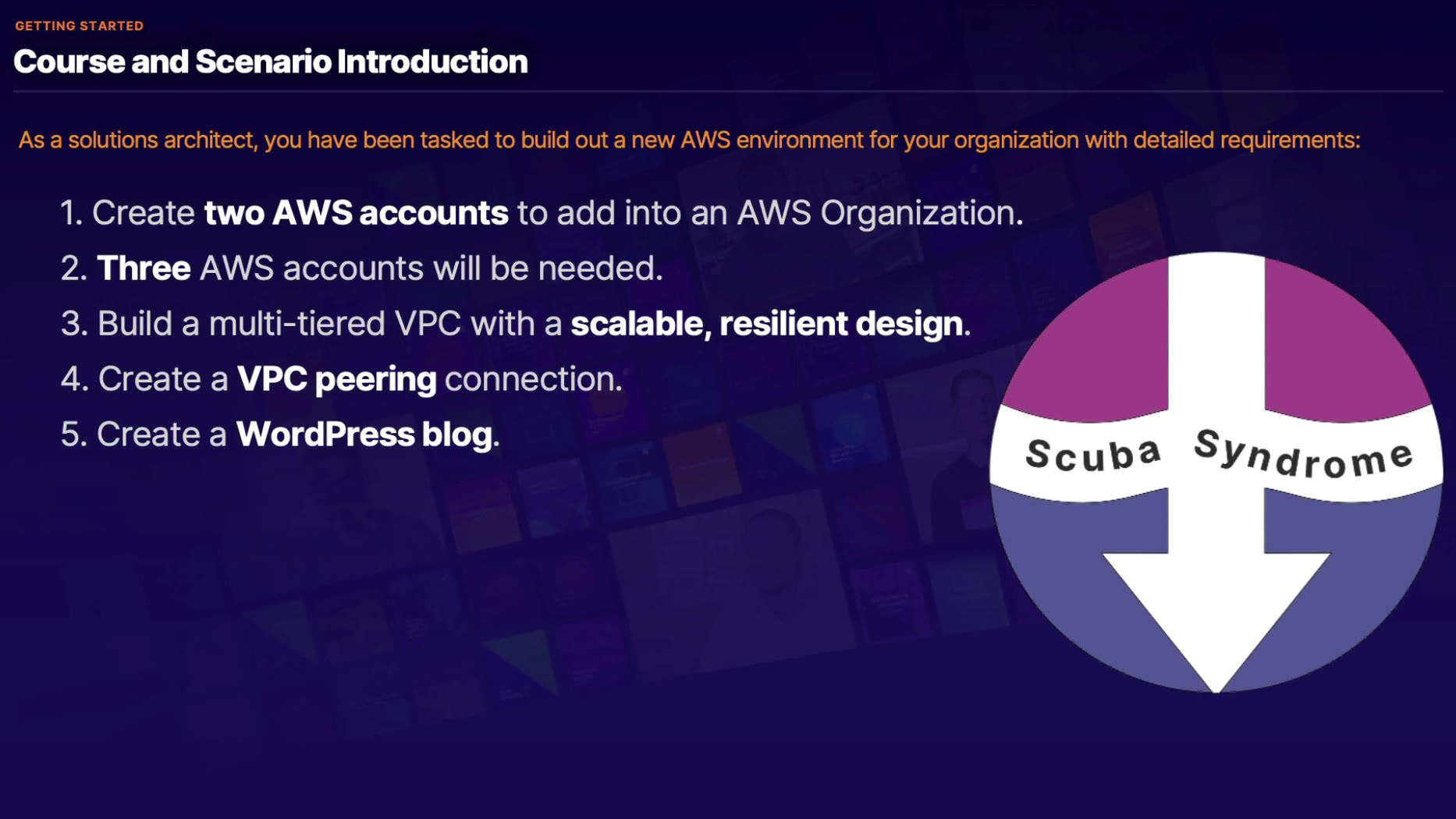The height and width of the screenshot is (819, 1456).
Task: Click "multi-tiered VPC" in the third requirement
Action: click(334, 324)
